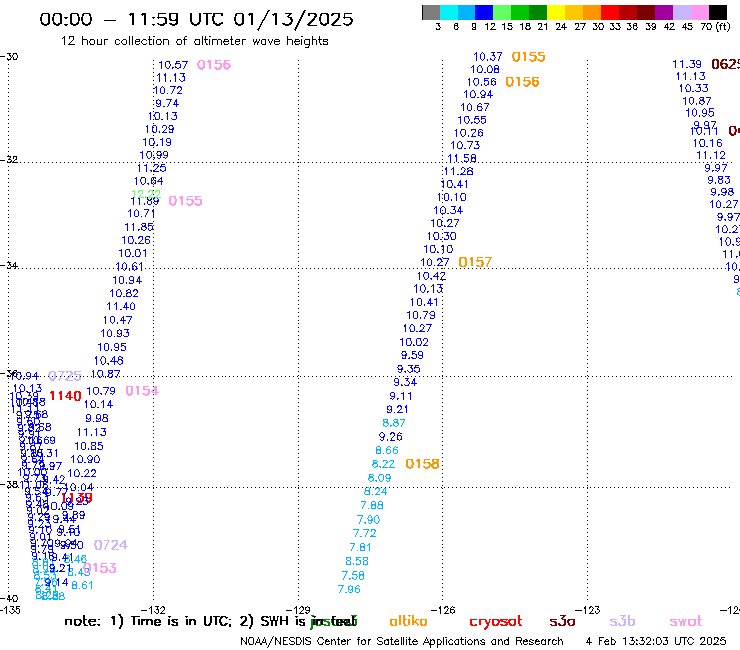This screenshot has width=740, height=650.
Task: Click the orange time label 0158
Action: point(422,464)
